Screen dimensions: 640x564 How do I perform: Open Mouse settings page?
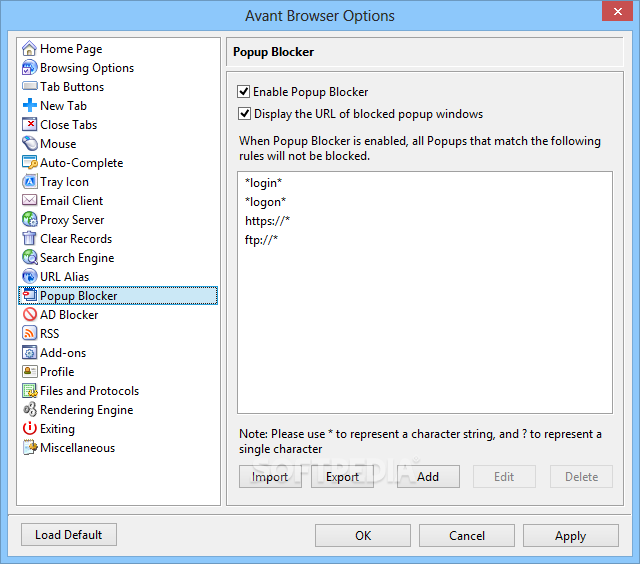[58, 144]
